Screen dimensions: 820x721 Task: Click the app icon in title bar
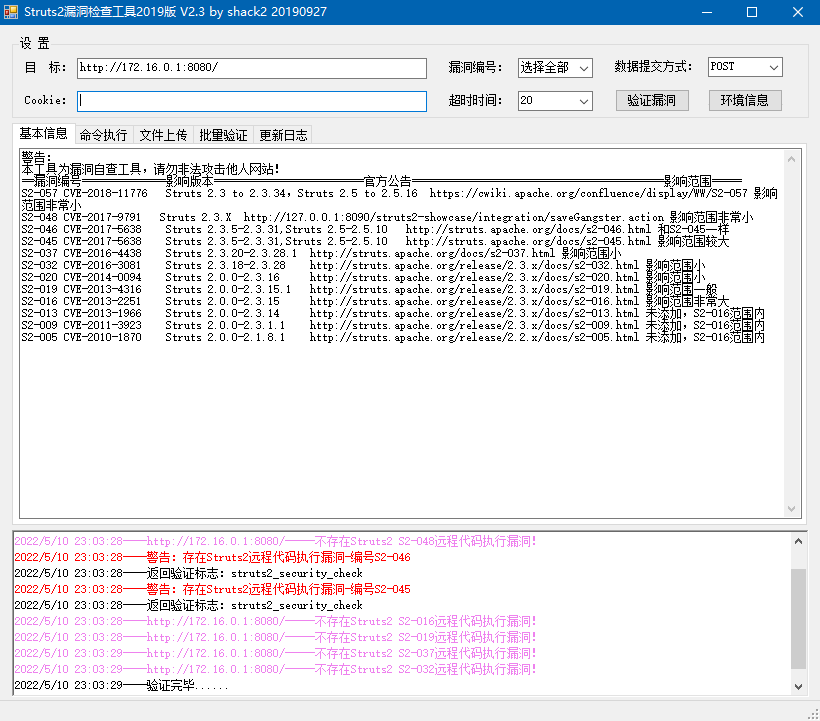tap(10, 12)
